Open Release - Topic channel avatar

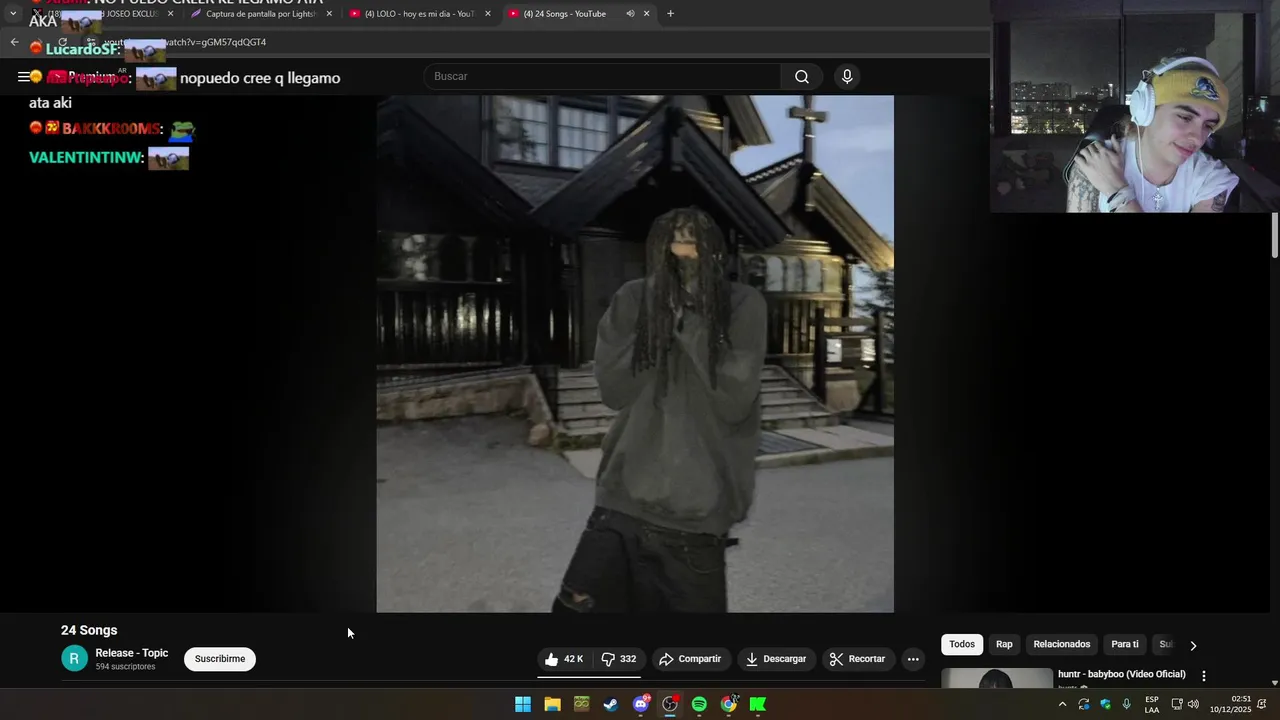coord(74,659)
